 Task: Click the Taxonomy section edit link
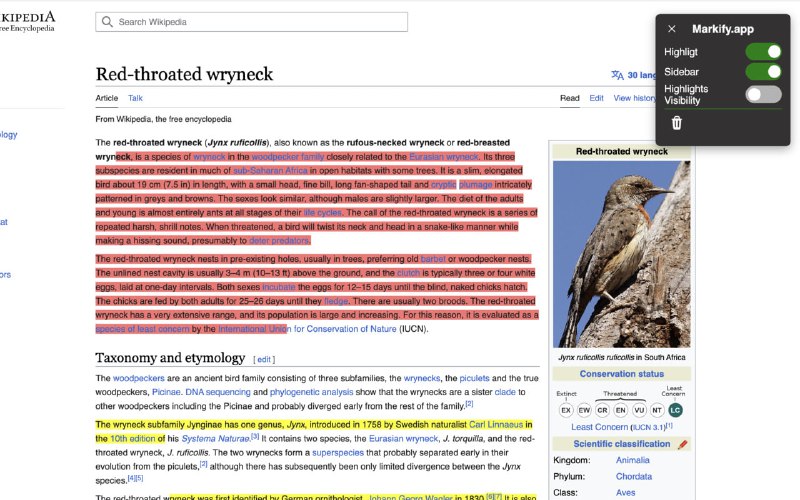point(264,359)
